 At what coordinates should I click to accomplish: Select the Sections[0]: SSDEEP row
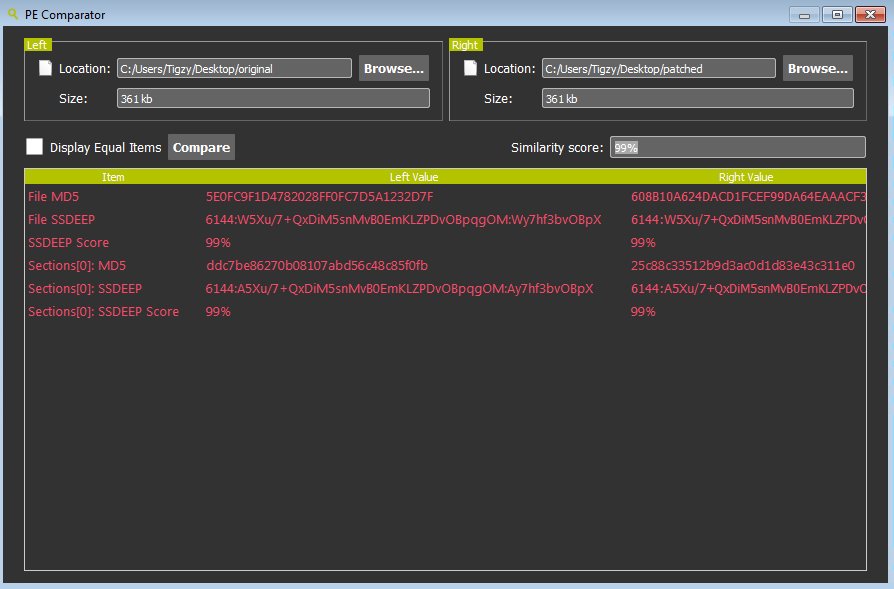pos(445,289)
